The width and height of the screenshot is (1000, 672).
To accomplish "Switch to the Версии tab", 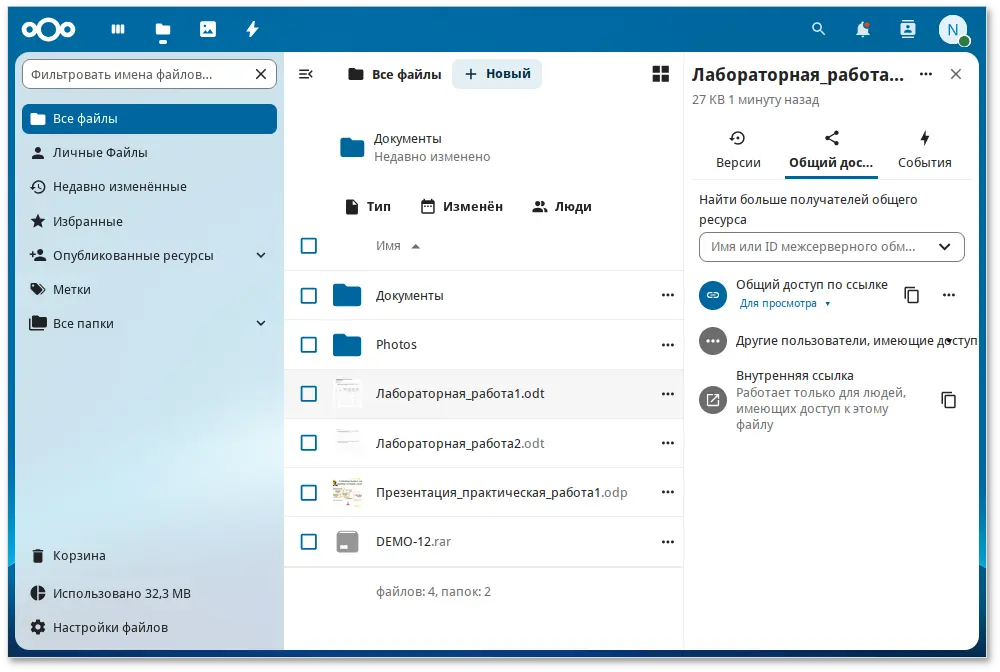I will [737, 150].
